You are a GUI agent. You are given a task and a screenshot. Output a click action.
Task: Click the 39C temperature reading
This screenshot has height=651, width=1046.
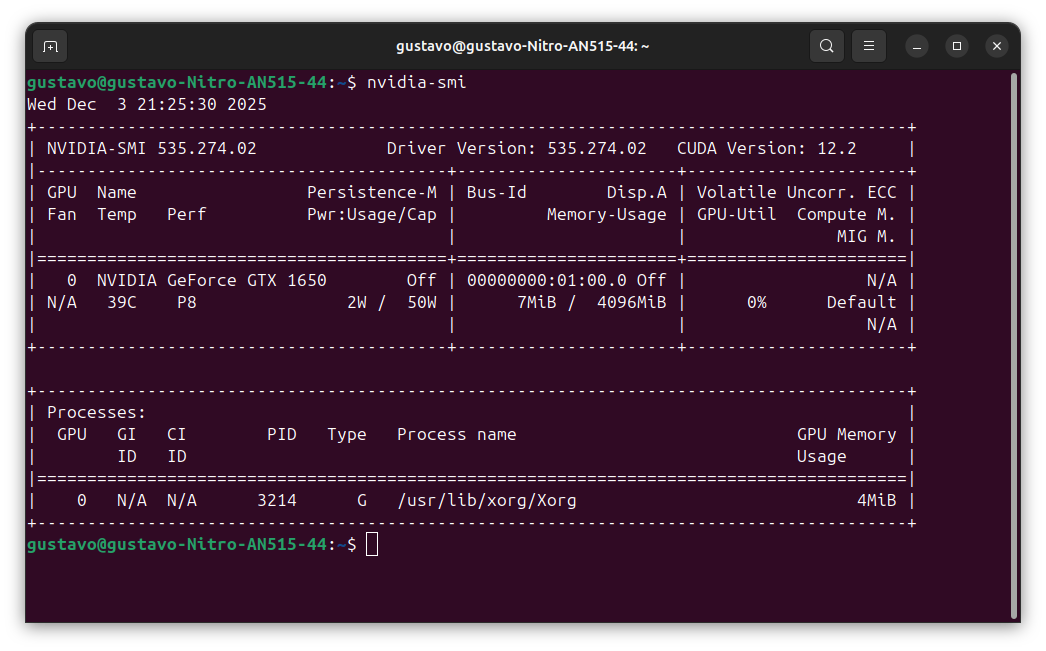tap(121, 302)
